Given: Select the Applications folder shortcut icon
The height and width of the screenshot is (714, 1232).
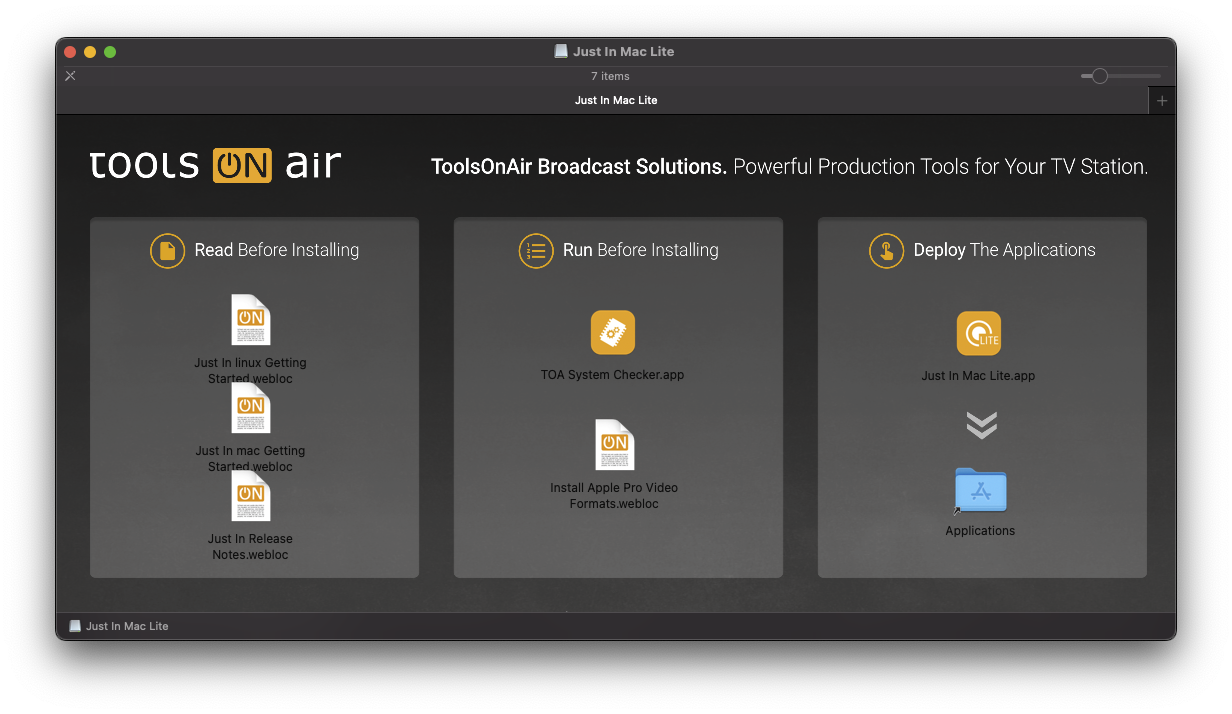Looking at the screenshot, I should coord(980,491).
